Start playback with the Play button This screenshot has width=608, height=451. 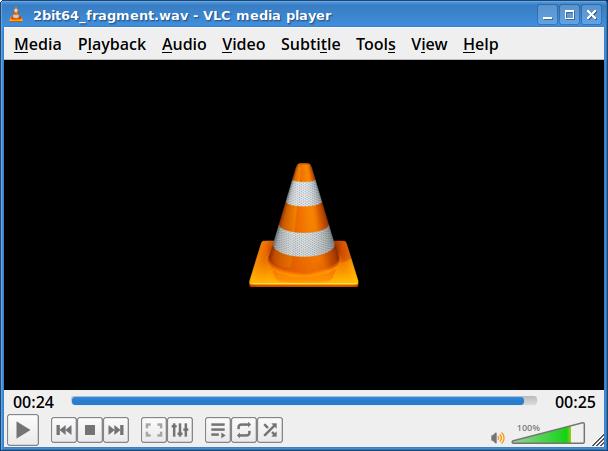(23, 430)
